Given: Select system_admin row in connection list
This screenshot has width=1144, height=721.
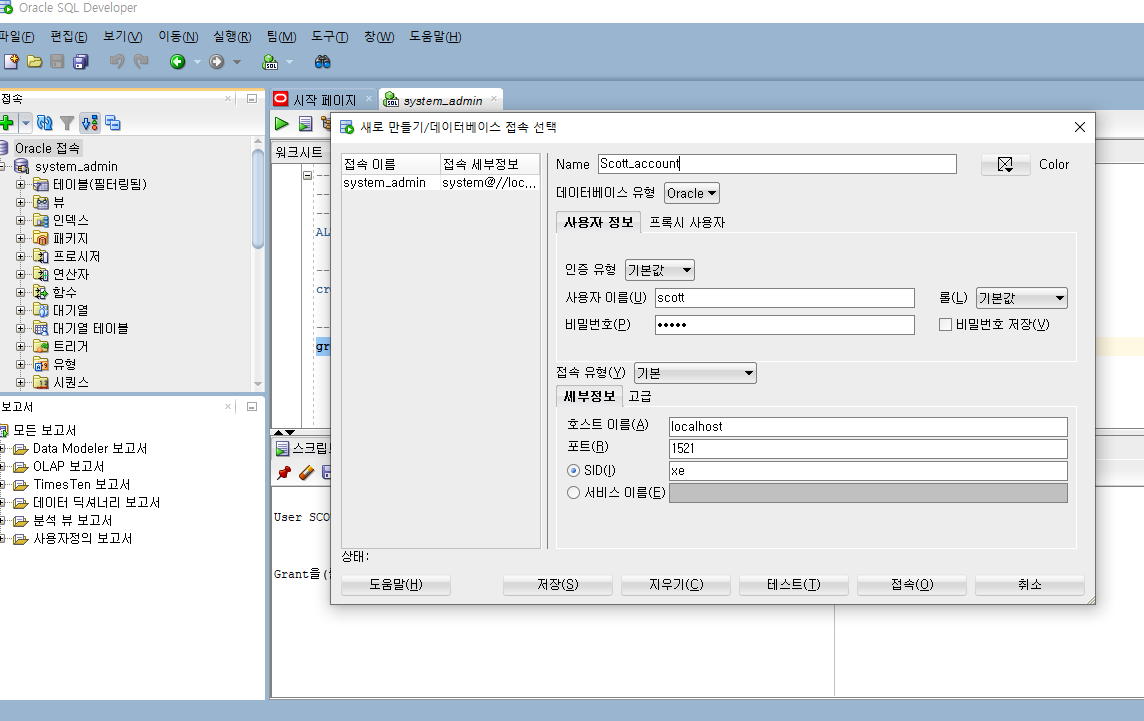Looking at the screenshot, I should pyautogui.click(x=441, y=182).
